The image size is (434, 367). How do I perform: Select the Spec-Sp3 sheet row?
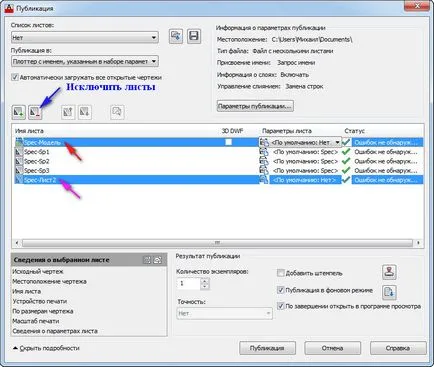point(218,171)
